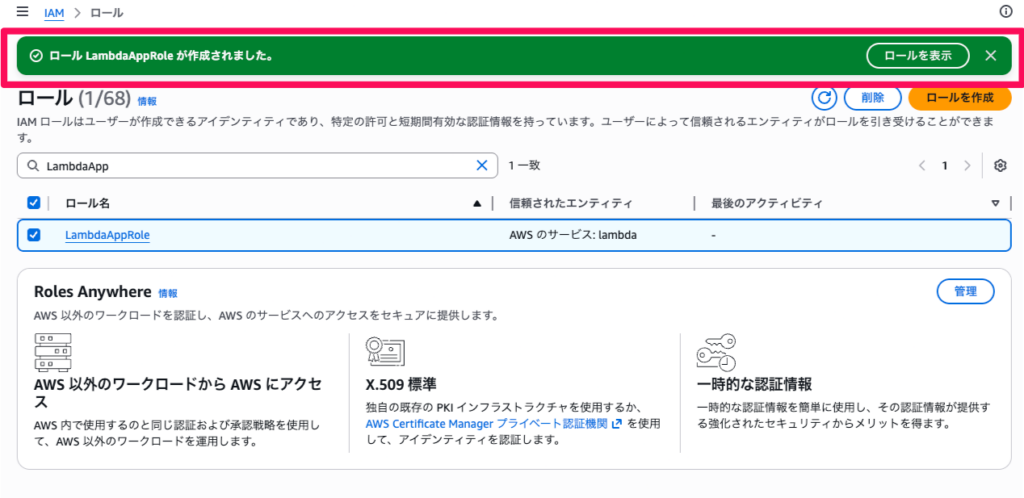This screenshot has height=498, width=1024.
Task: Click the info icon at top right
Action: point(1006,12)
